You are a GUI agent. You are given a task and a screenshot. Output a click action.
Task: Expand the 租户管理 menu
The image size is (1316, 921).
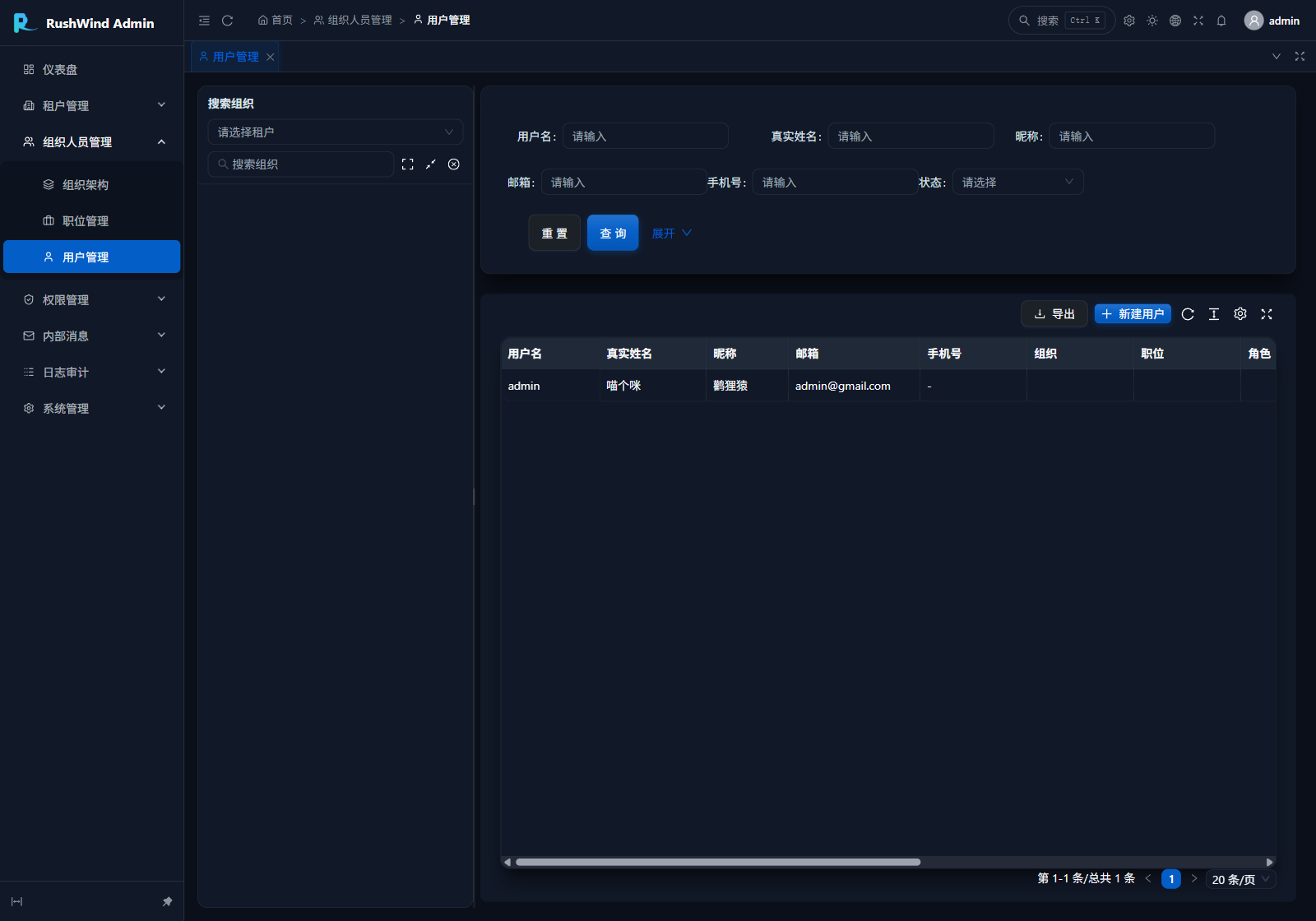click(x=92, y=105)
